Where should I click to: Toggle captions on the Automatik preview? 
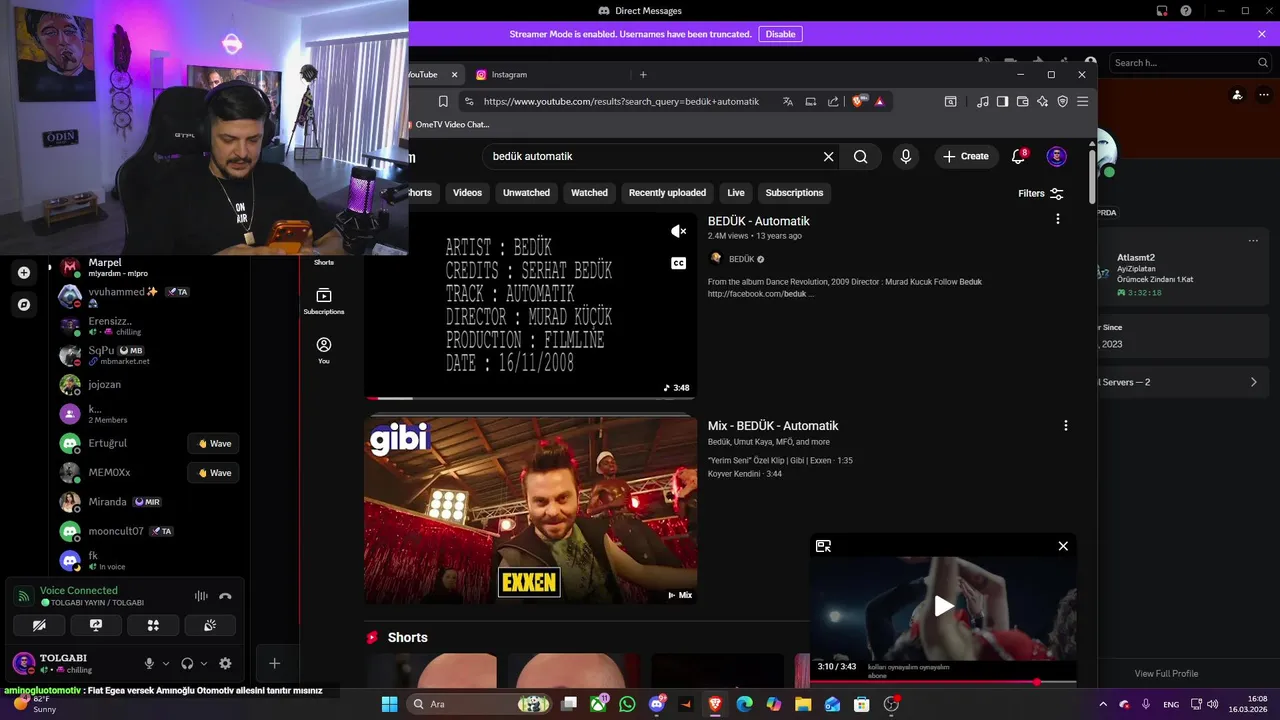pyautogui.click(x=678, y=263)
